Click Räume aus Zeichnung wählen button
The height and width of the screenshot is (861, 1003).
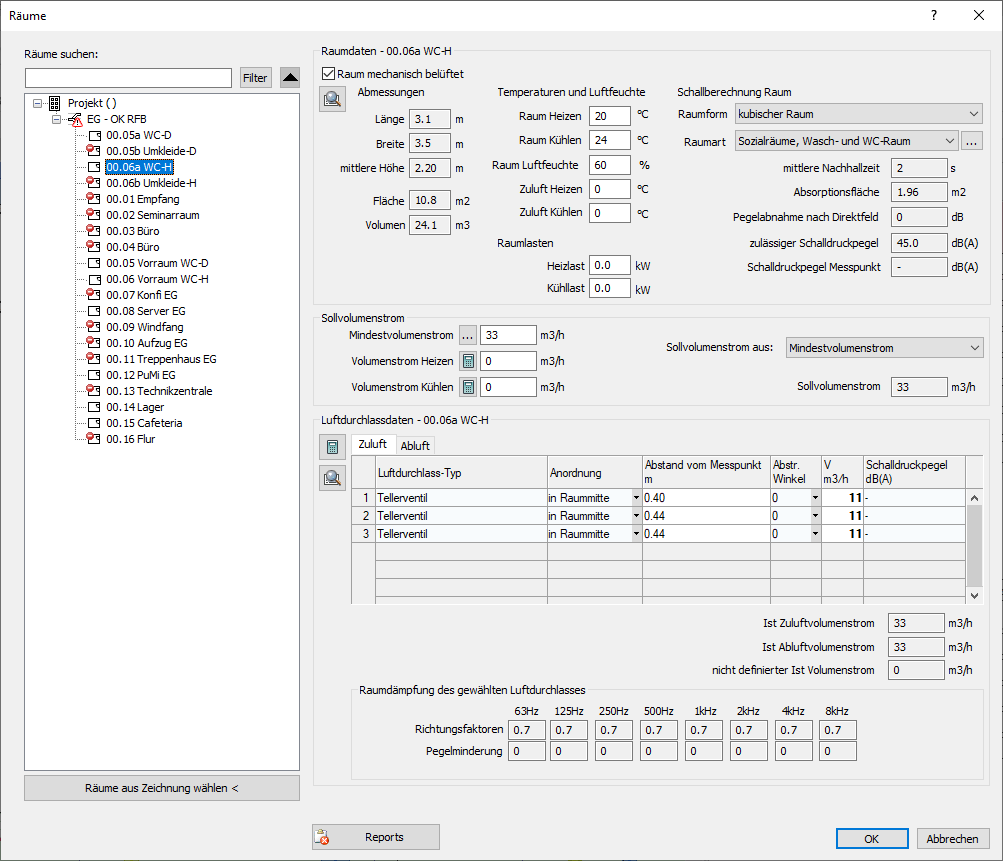coord(162,788)
